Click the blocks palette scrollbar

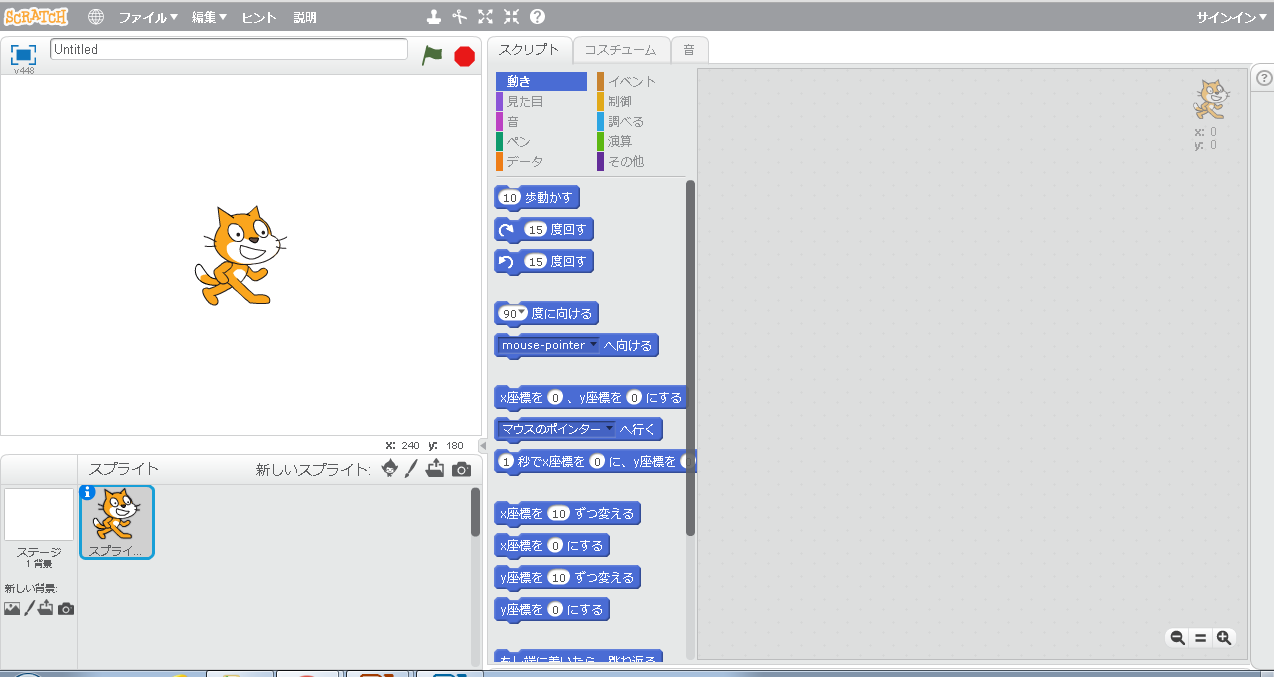[690, 357]
